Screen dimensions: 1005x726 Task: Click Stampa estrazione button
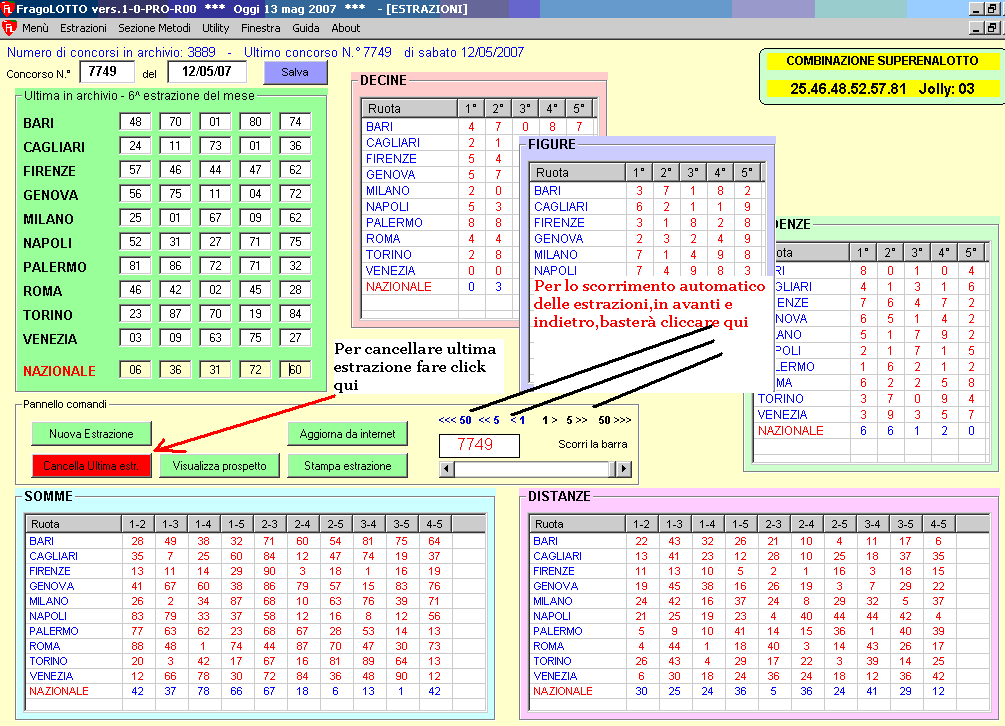348,466
